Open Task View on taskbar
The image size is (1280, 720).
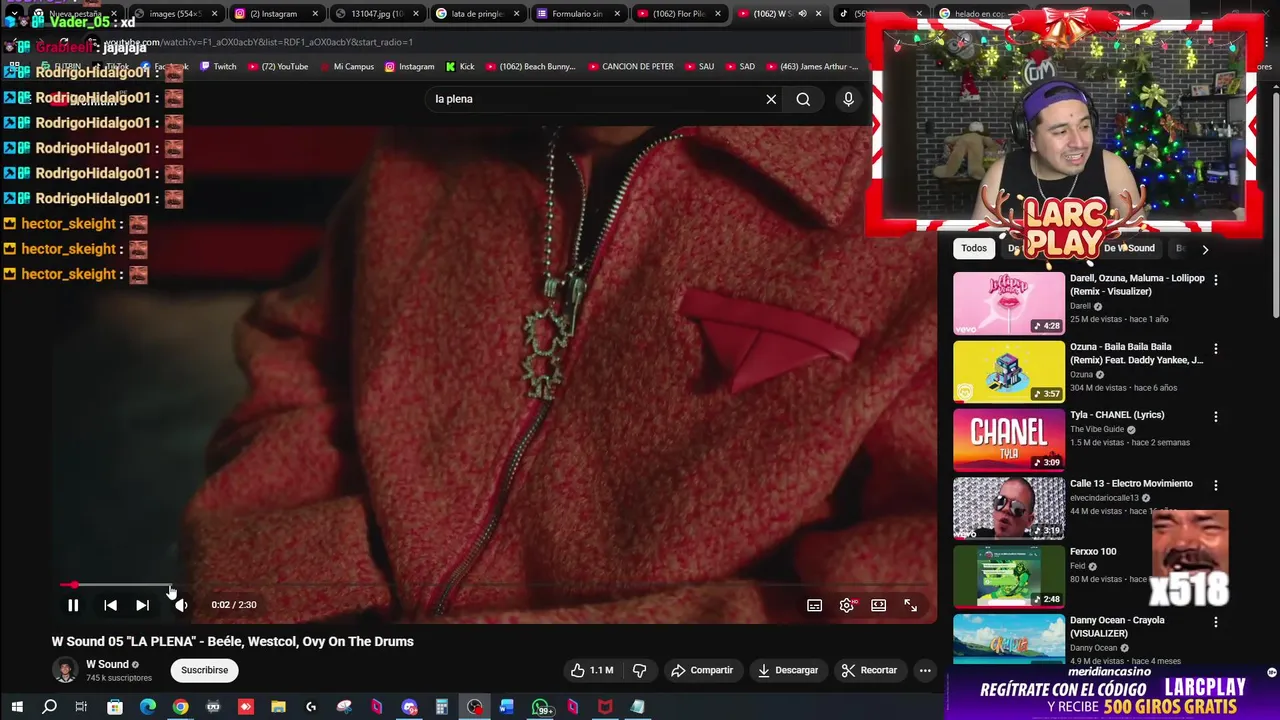[x=81, y=707]
